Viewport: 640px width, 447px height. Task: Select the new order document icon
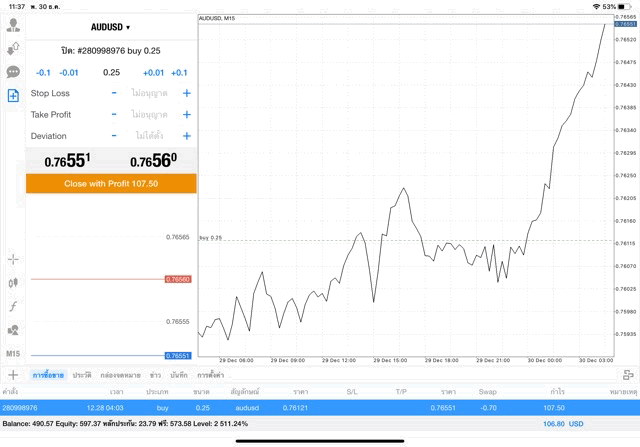point(13,96)
